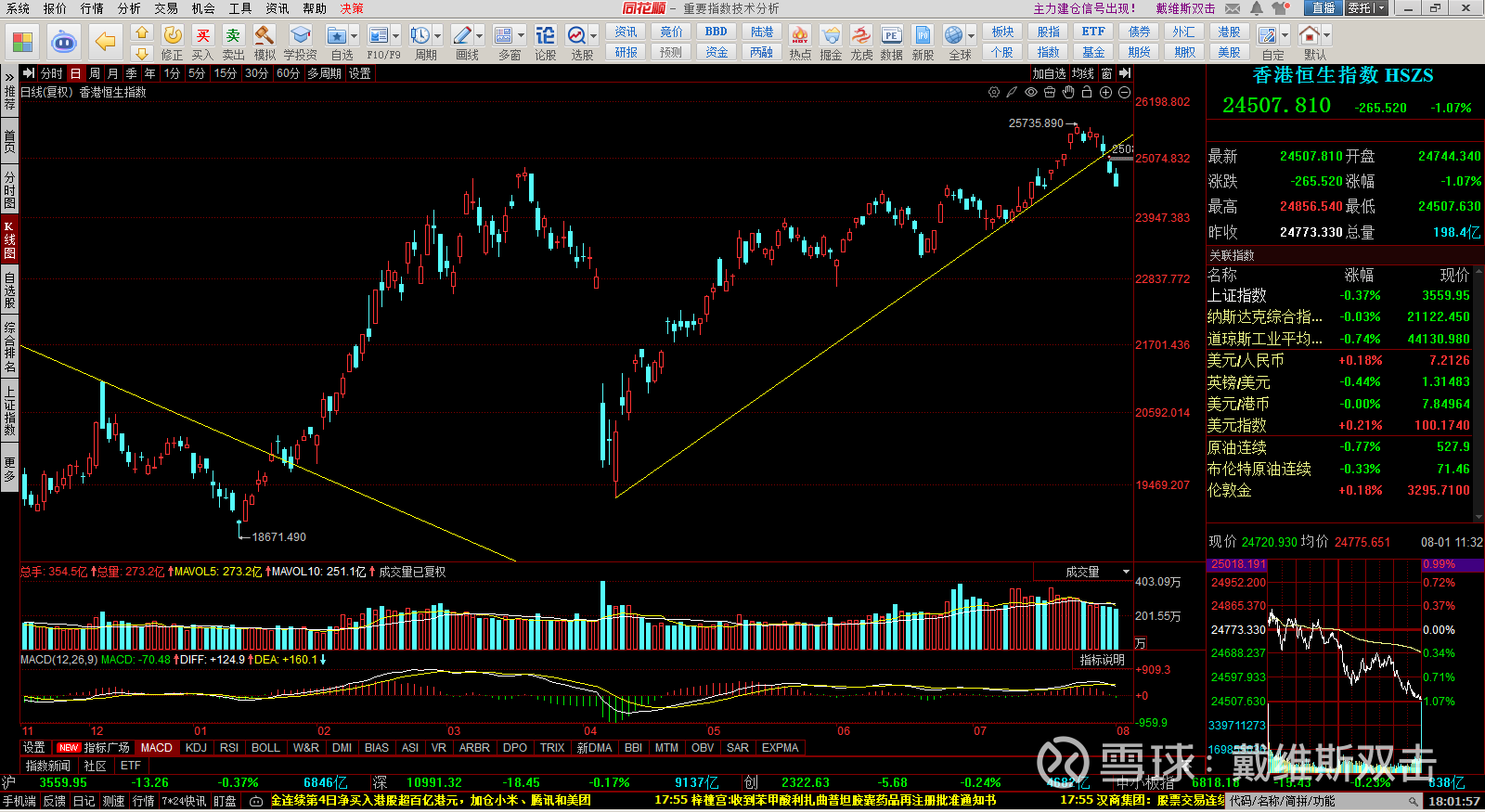Viewport: 1485px width, 812px height.
Task: Expand the 画线 drawing dropdown arrow
Action: [x=479, y=36]
